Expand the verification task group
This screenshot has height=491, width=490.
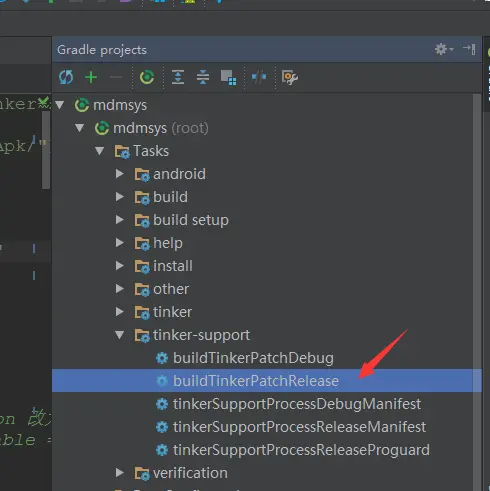pos(120,473)
